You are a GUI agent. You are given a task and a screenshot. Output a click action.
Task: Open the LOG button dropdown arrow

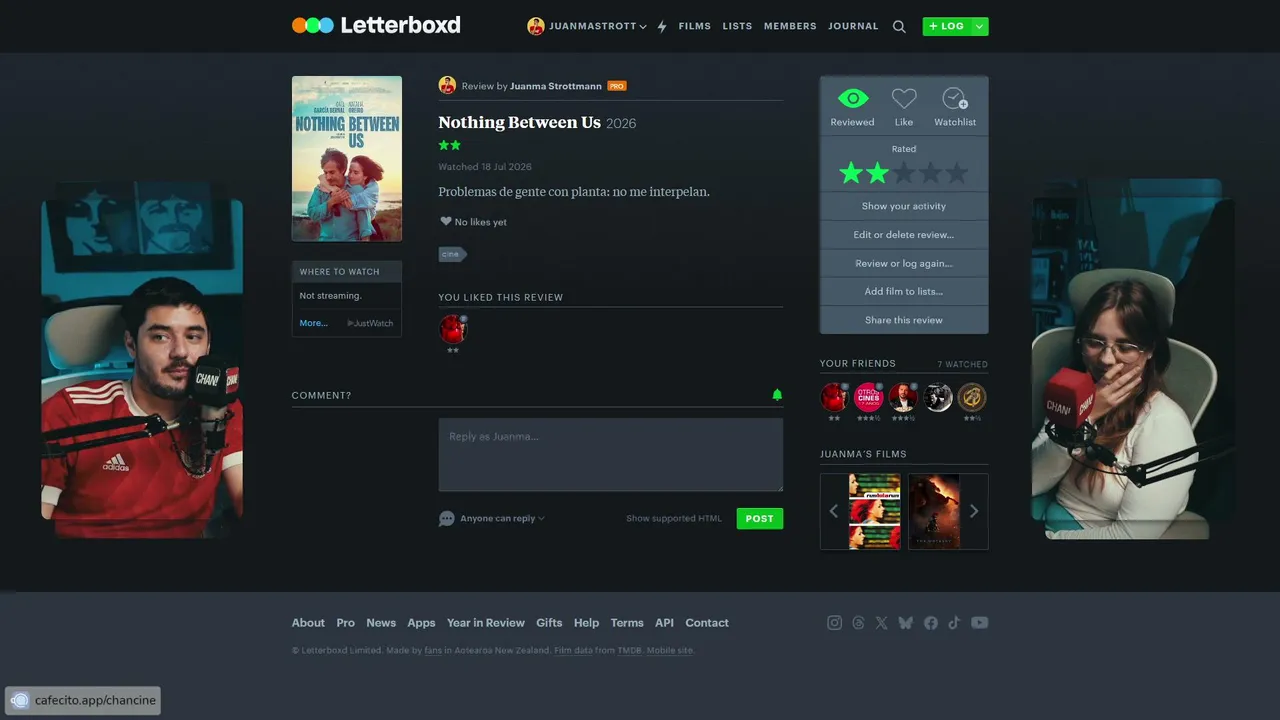[x=980, y=26]
